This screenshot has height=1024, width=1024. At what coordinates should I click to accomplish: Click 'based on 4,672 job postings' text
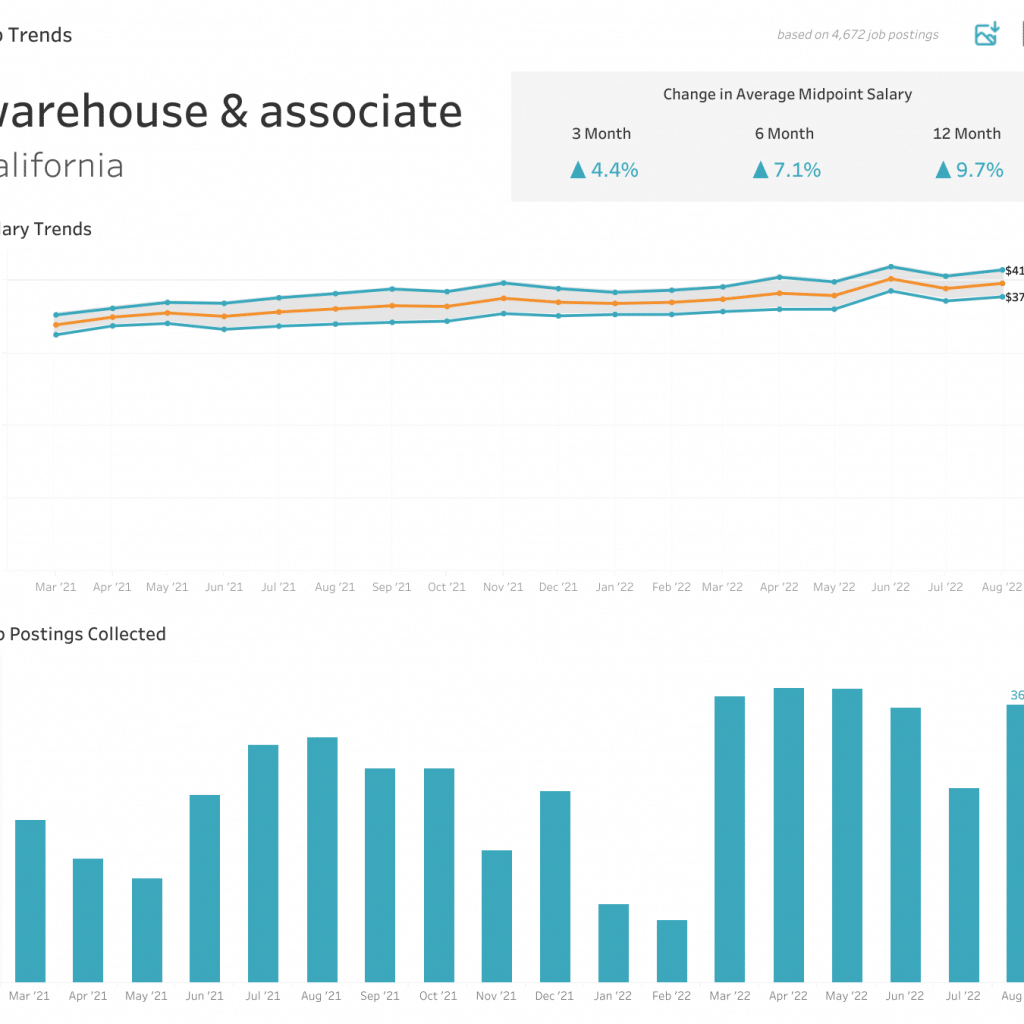click(857, 35)
